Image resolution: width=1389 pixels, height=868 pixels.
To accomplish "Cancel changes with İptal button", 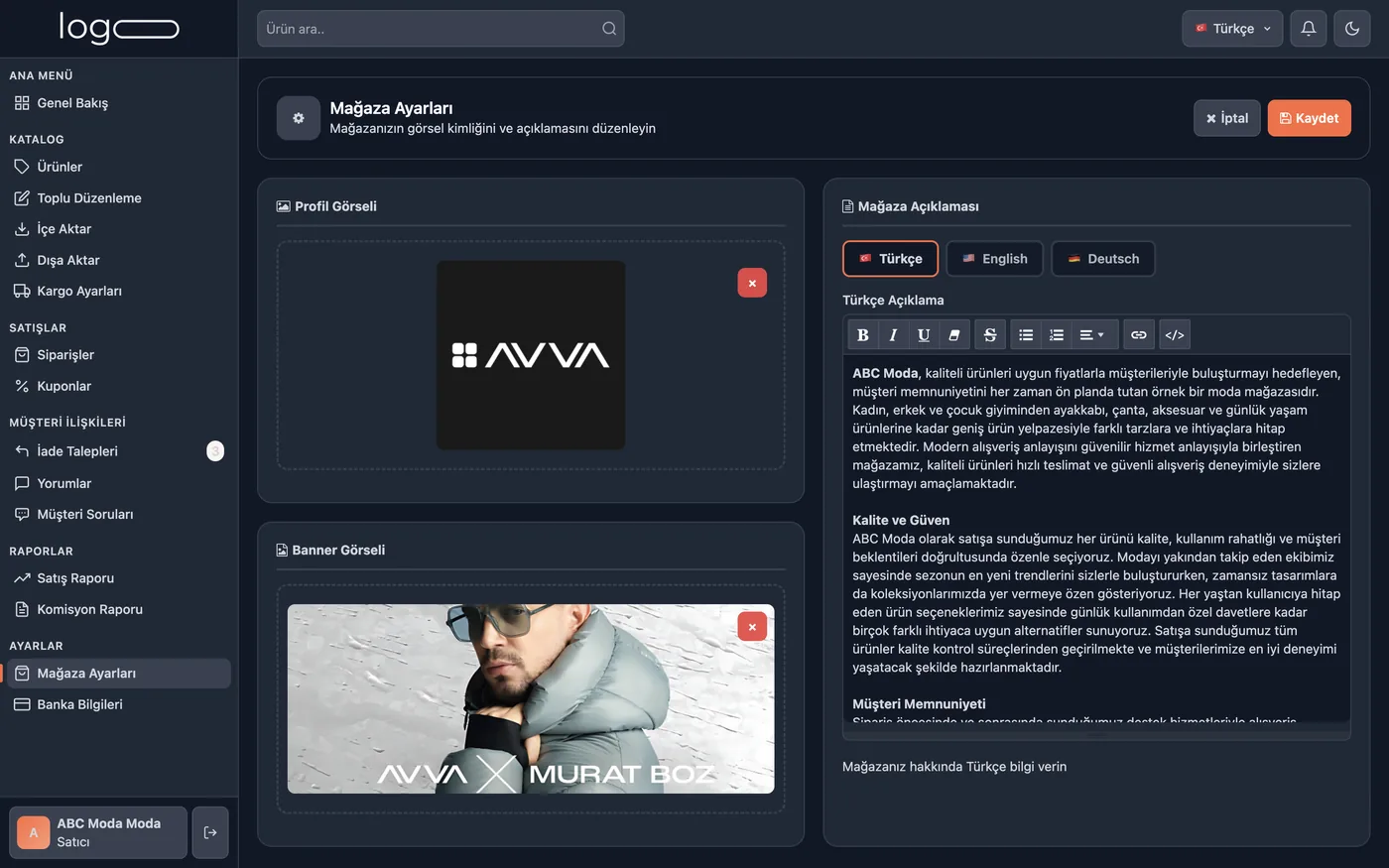I will pyautogui.click(x=1227, y=118).
